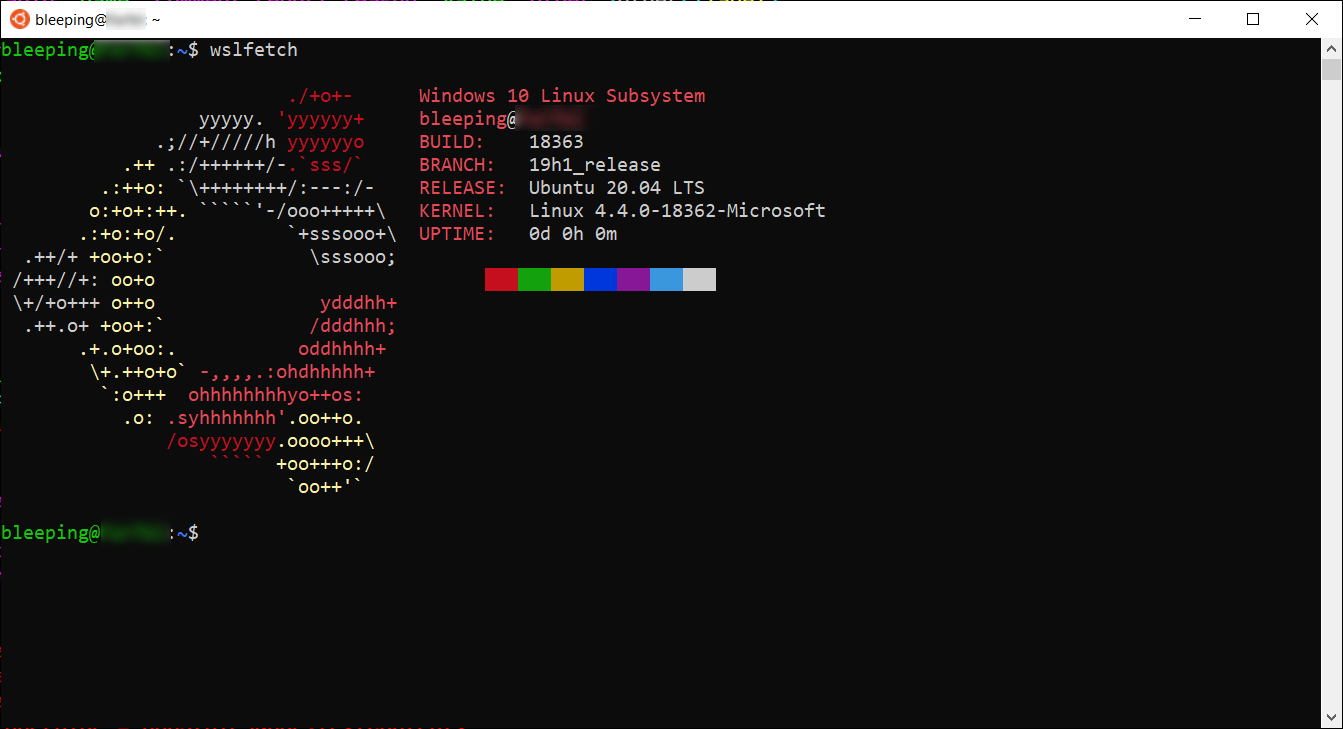1343x729 pixels.
Task: Minimize the terminal window
Action: 1196,19
